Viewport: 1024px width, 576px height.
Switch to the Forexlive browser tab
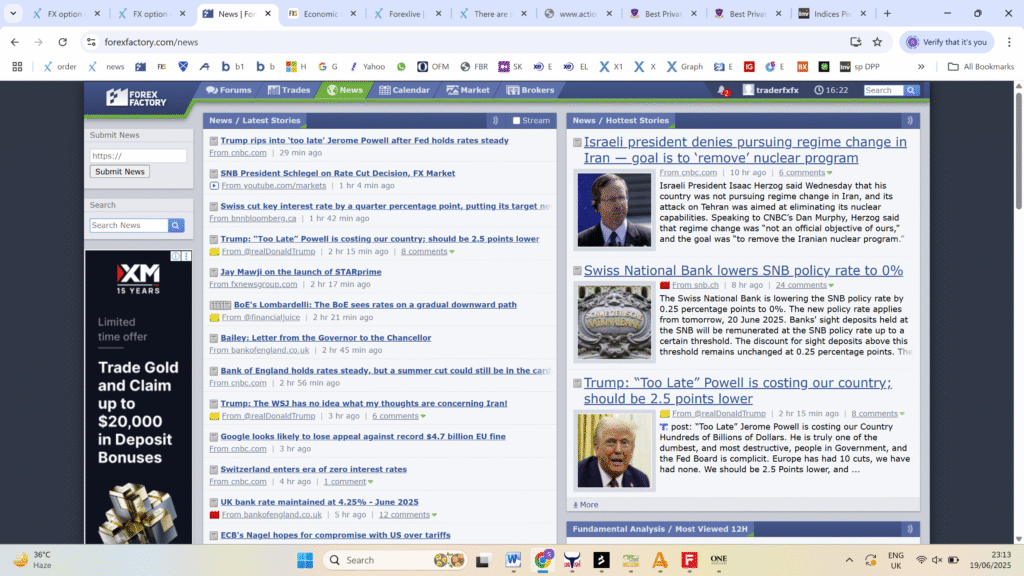point(407,14)
